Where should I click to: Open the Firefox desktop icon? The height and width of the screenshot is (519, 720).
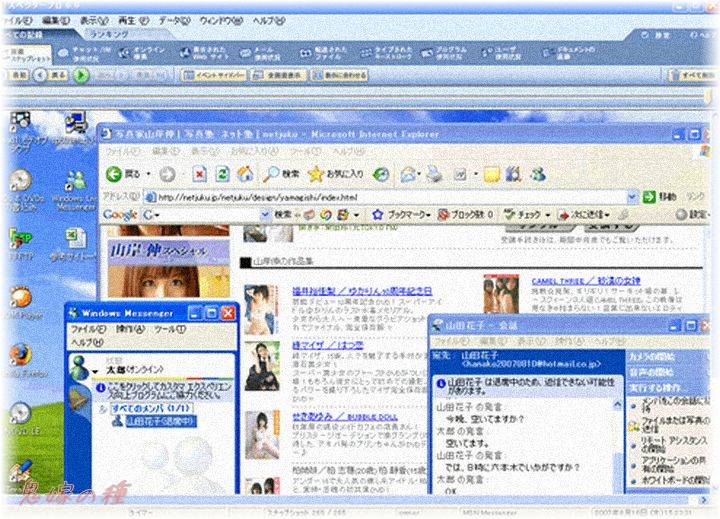point(19,356)
